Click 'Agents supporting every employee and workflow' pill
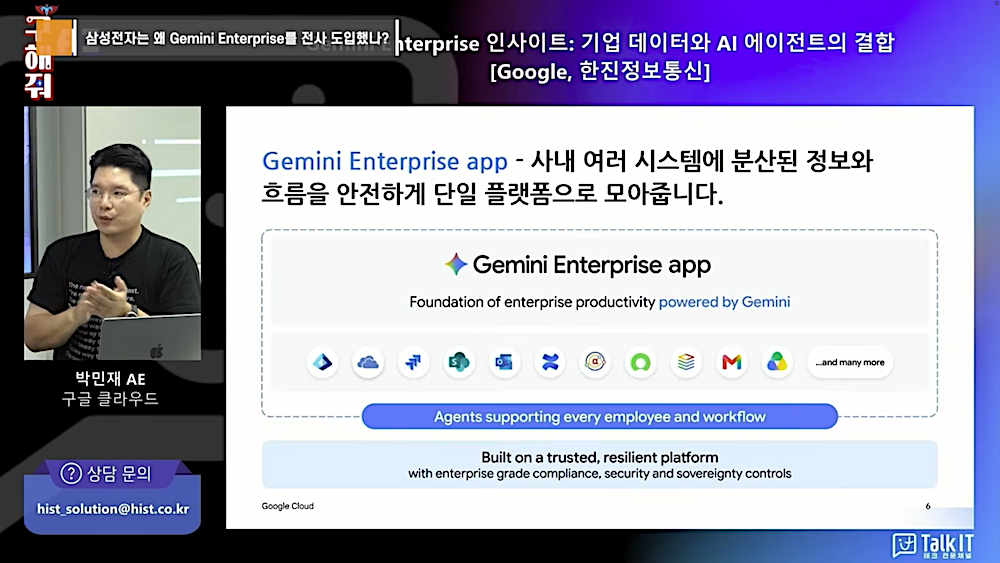The height and width of the screenshot is (563, 1000). pyautogui.click(x=599, y=416)
